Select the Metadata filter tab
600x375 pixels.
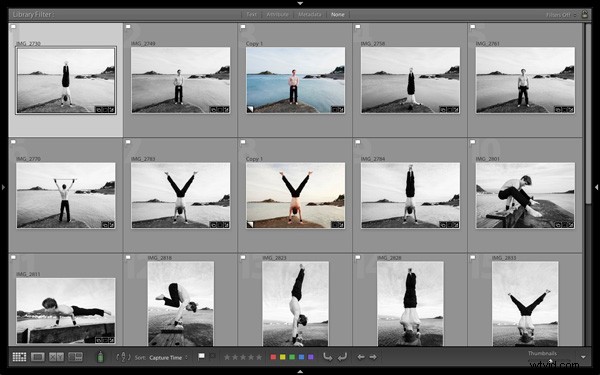310,14
